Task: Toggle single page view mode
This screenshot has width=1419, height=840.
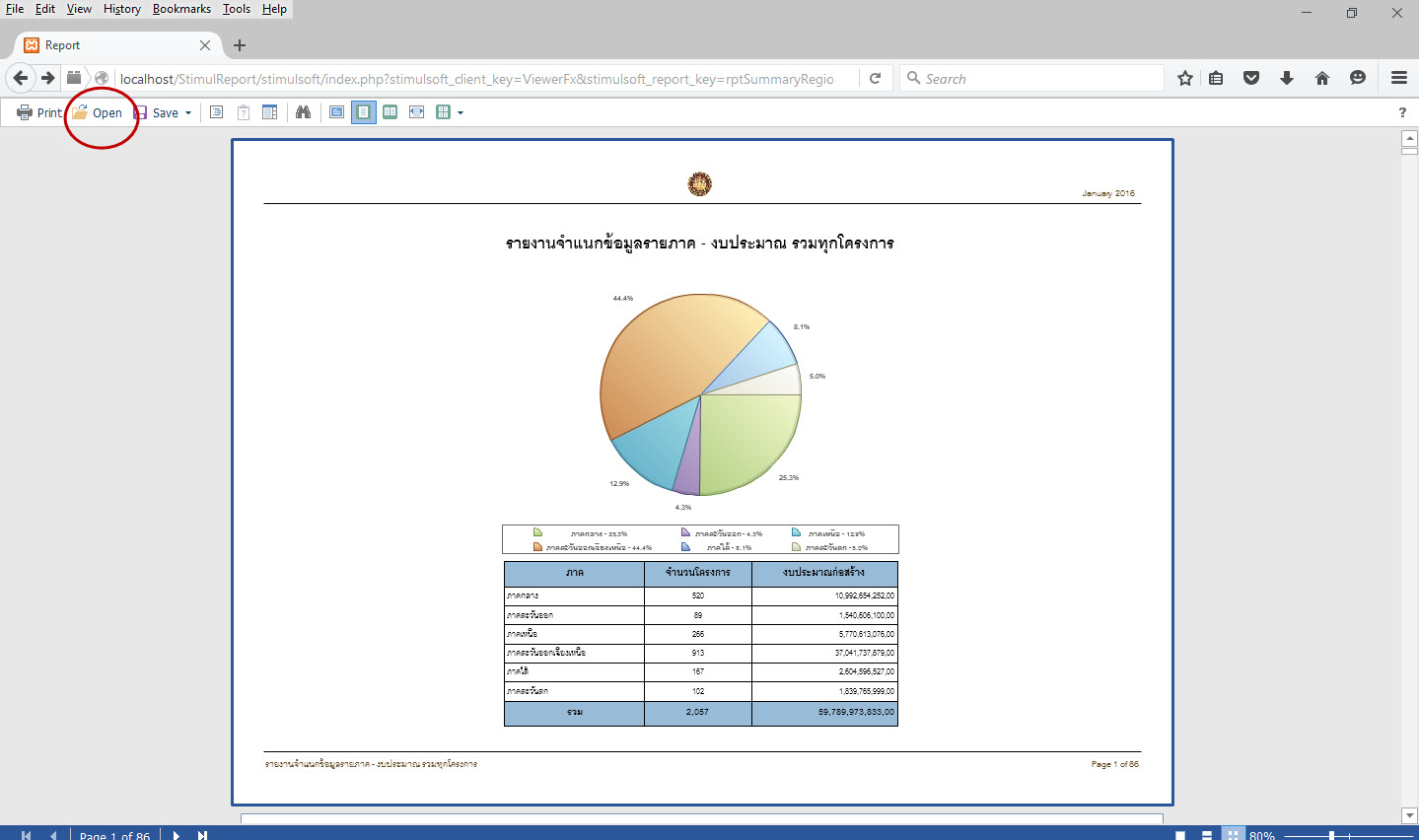Action: pos(364,112)
